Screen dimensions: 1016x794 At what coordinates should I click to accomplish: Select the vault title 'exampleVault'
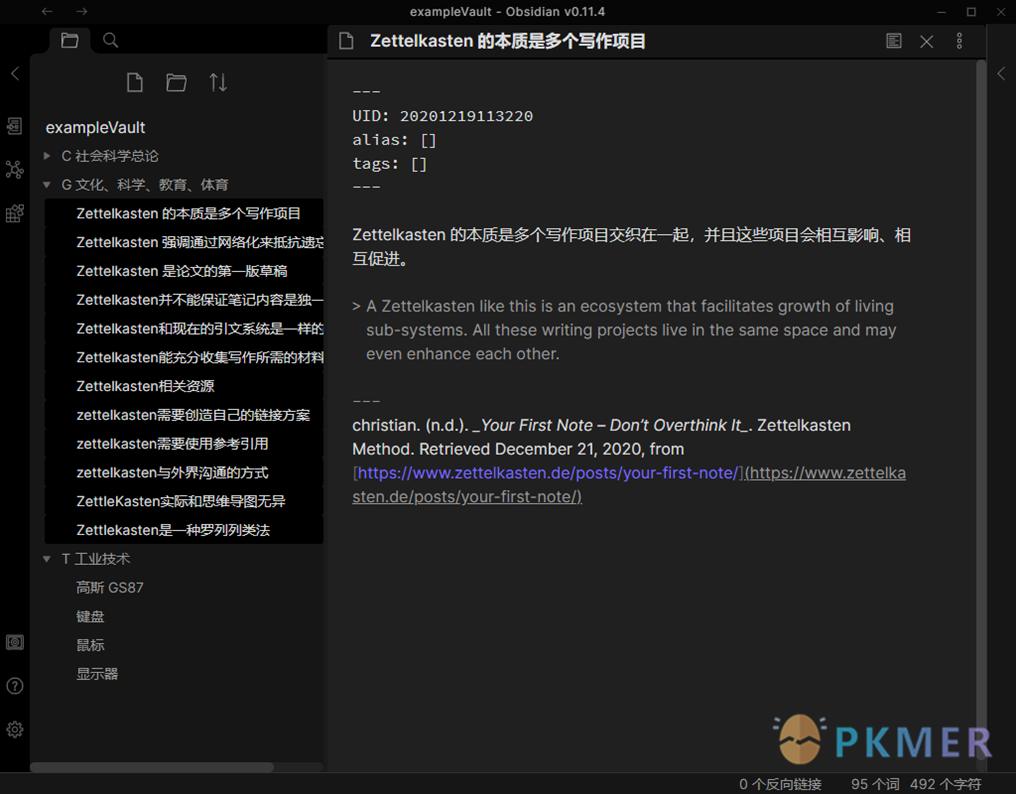coord(95,128)
